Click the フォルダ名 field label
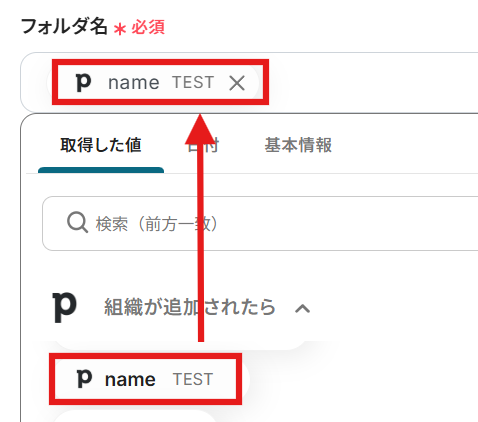 tap(64, 26)
